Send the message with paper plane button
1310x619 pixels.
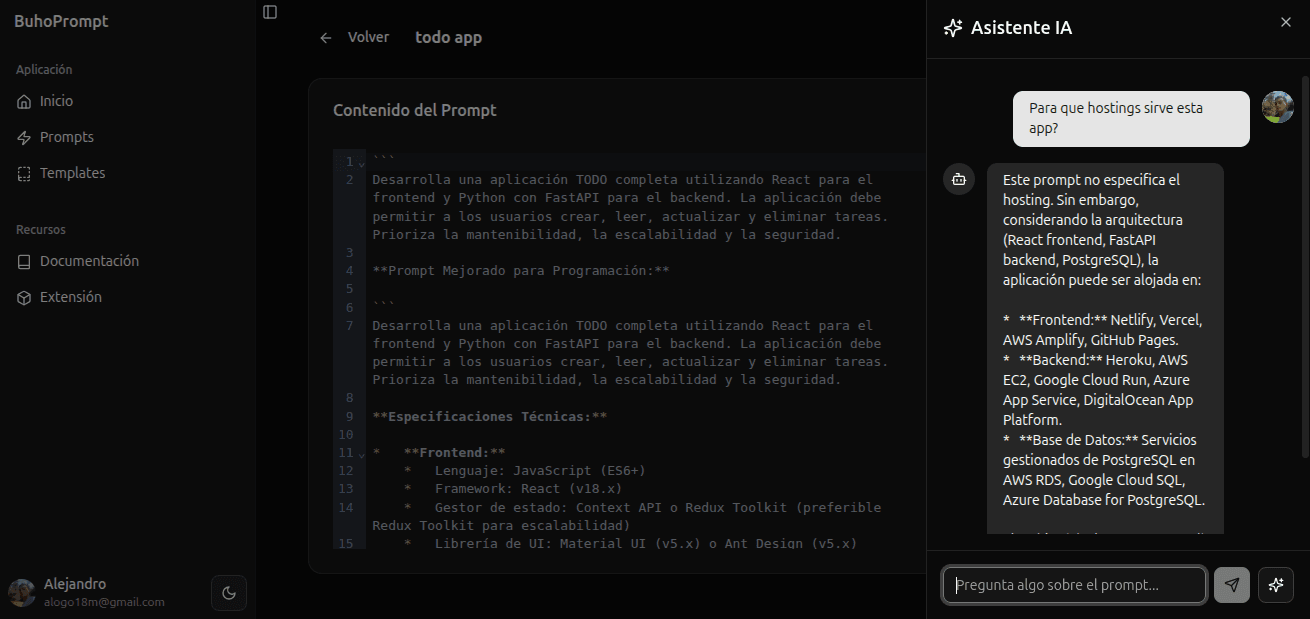1232,585
